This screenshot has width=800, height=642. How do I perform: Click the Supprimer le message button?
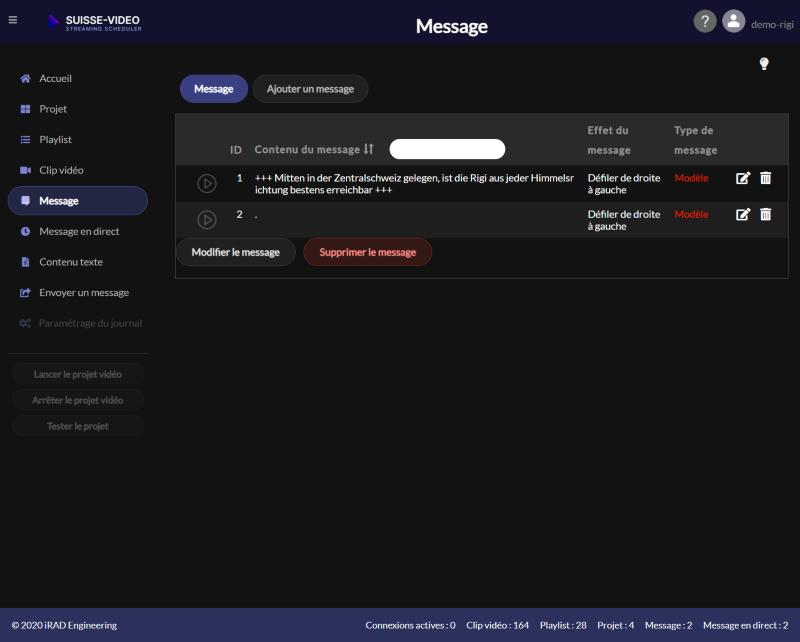pyautogui.click(x=367, y=252)
